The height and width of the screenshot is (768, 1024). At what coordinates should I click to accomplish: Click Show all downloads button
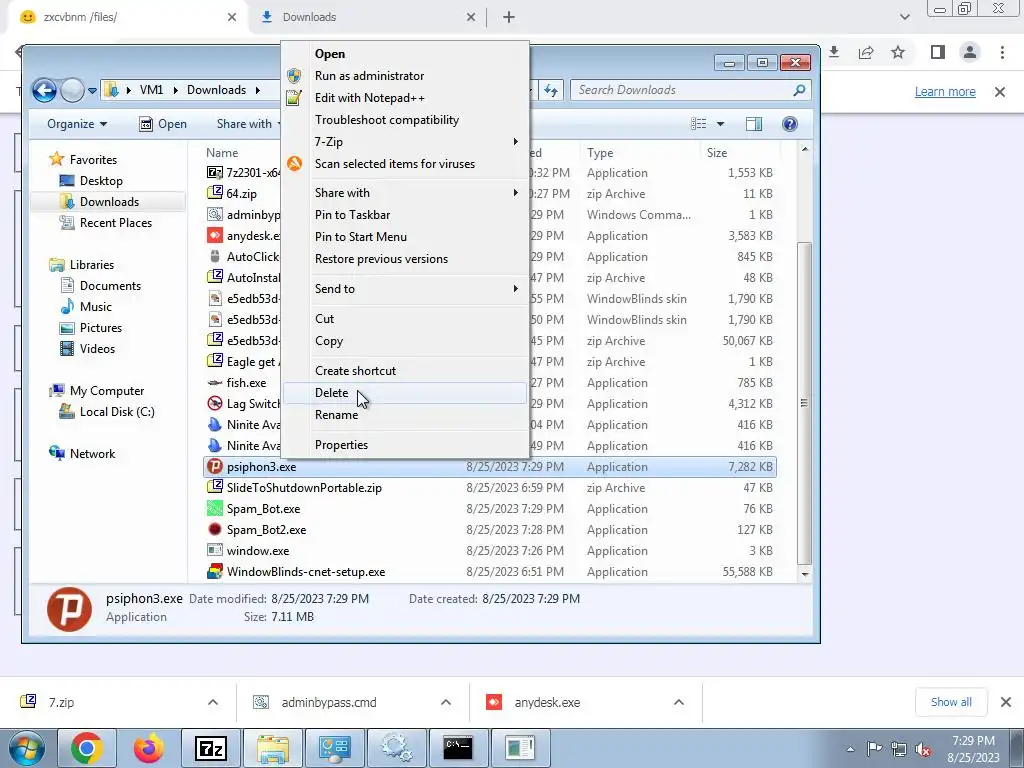[951, 702]
